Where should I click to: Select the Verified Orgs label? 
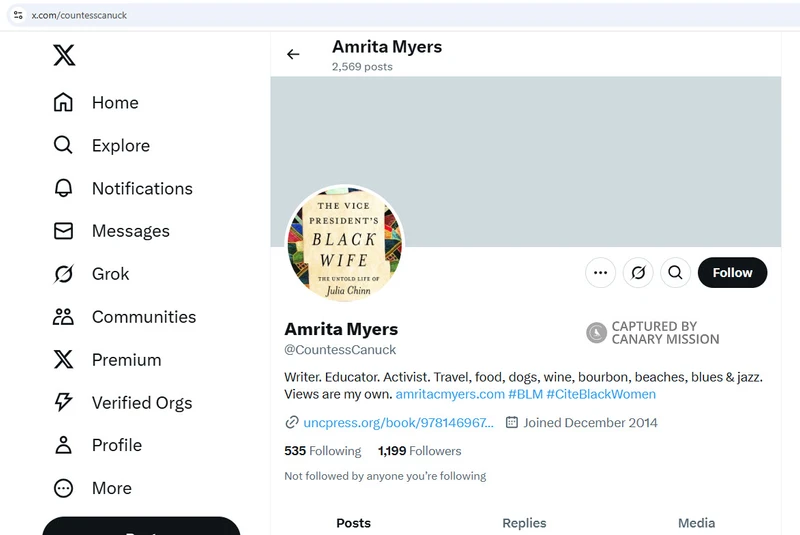click(x=142, y=403)
